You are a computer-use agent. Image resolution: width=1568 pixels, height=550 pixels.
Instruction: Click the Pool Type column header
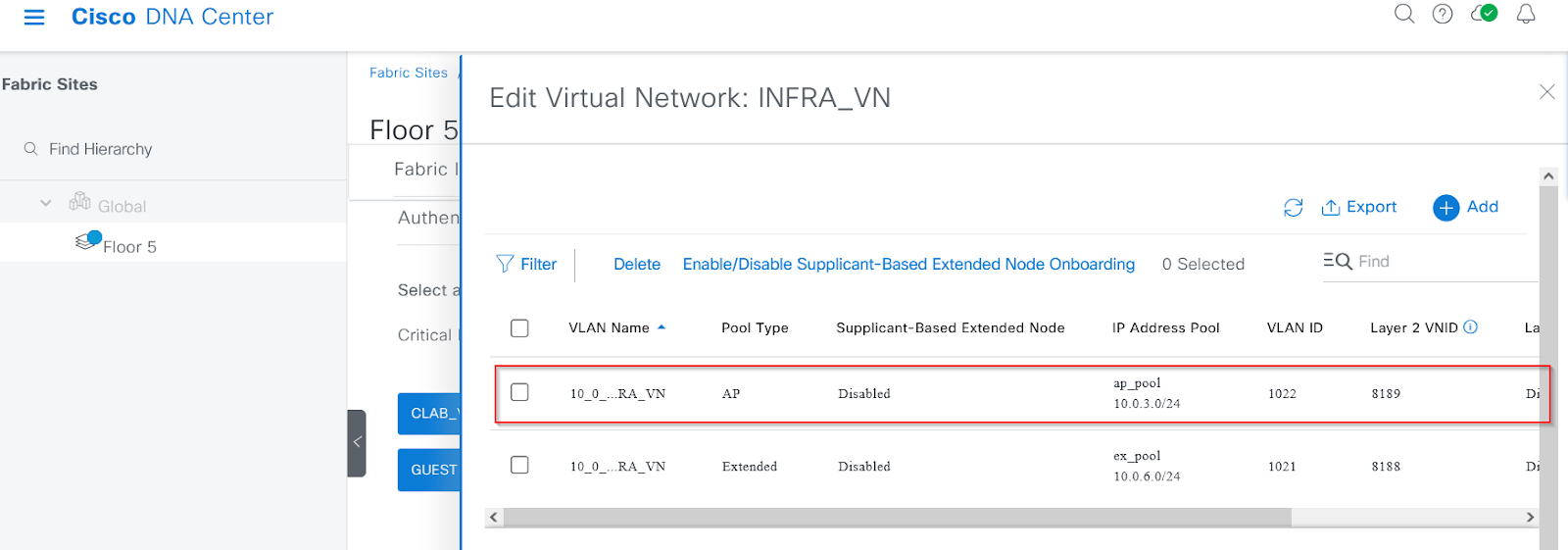(755, 327)
